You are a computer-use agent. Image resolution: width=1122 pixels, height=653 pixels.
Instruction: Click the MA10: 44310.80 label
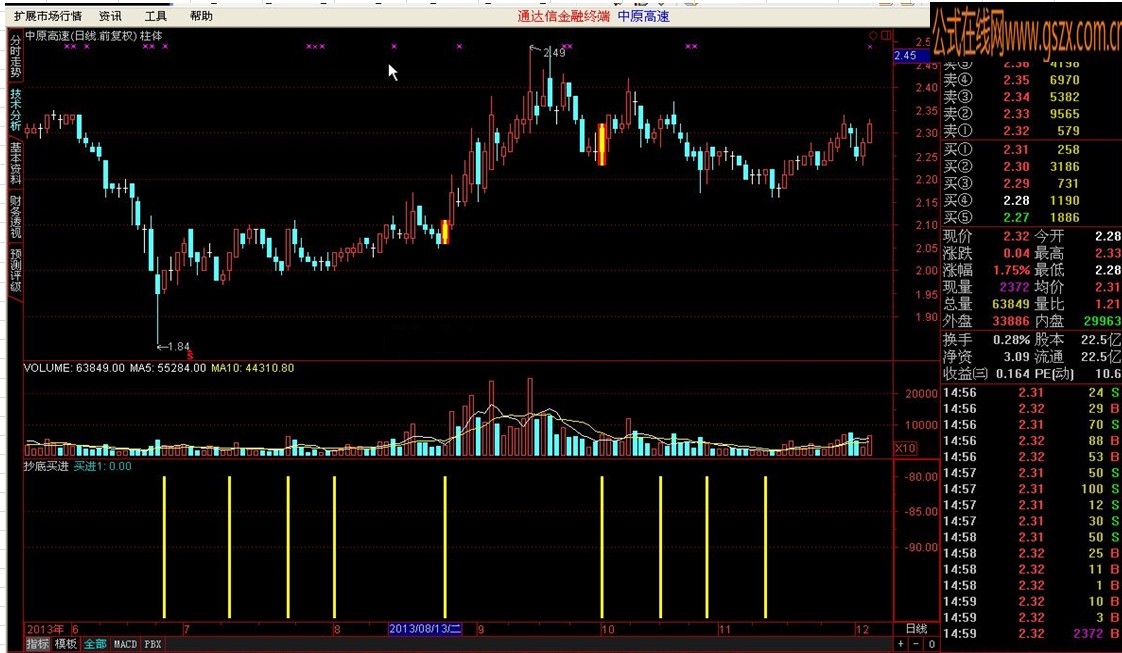(x=251, y=368)
